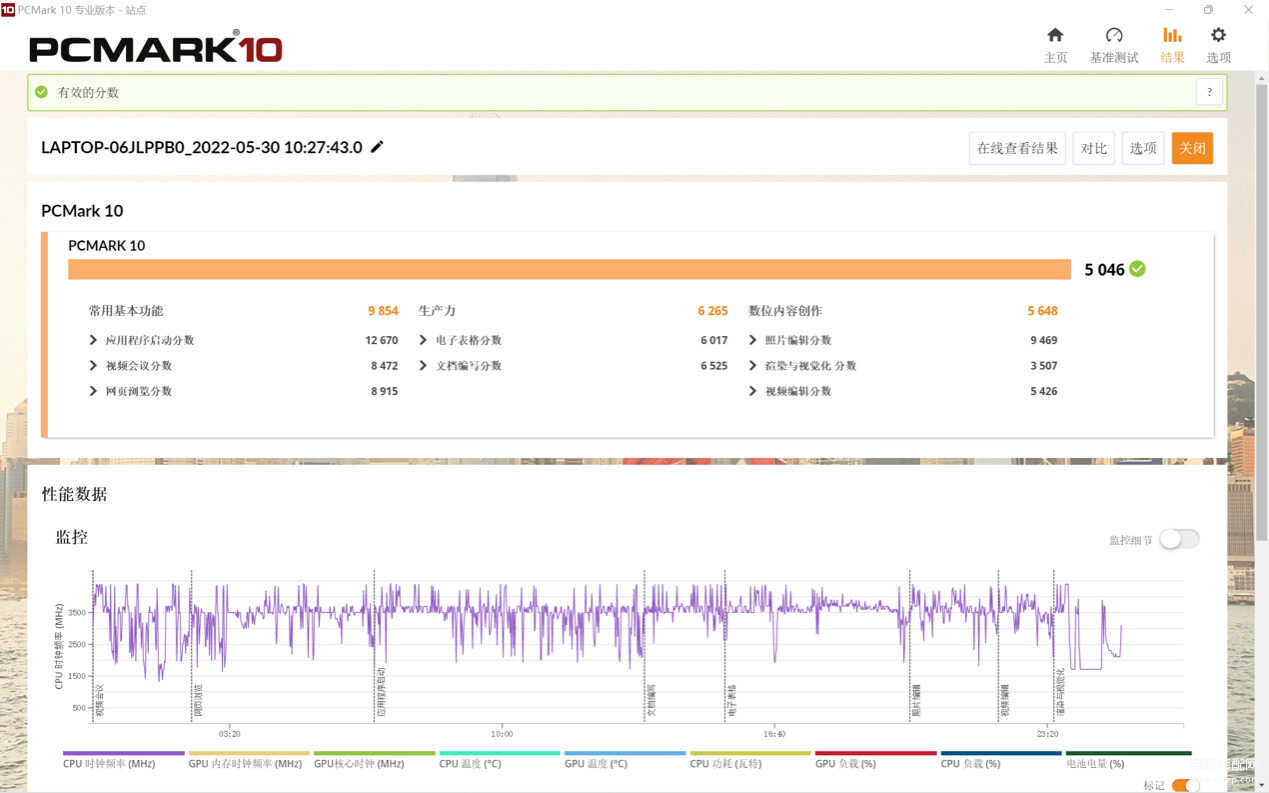Open the question mark help button
The width and height of the screenshot is (1269, 793).
(1209, 92)
